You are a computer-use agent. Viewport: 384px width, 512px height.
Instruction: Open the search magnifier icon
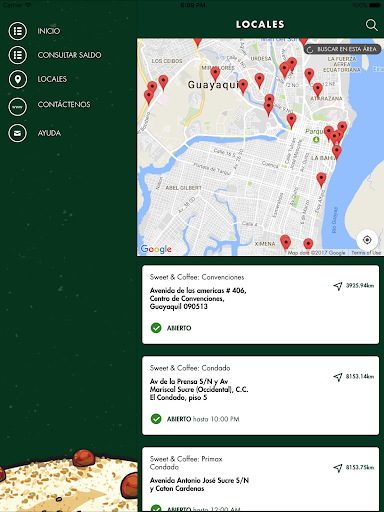click(x=371, y=25)
